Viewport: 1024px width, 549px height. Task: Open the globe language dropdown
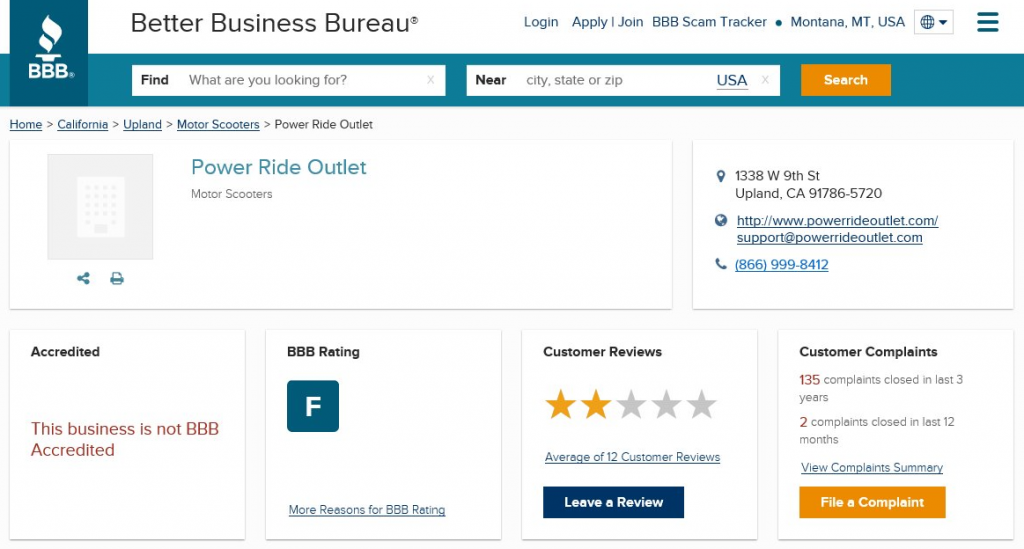(934, 22)
